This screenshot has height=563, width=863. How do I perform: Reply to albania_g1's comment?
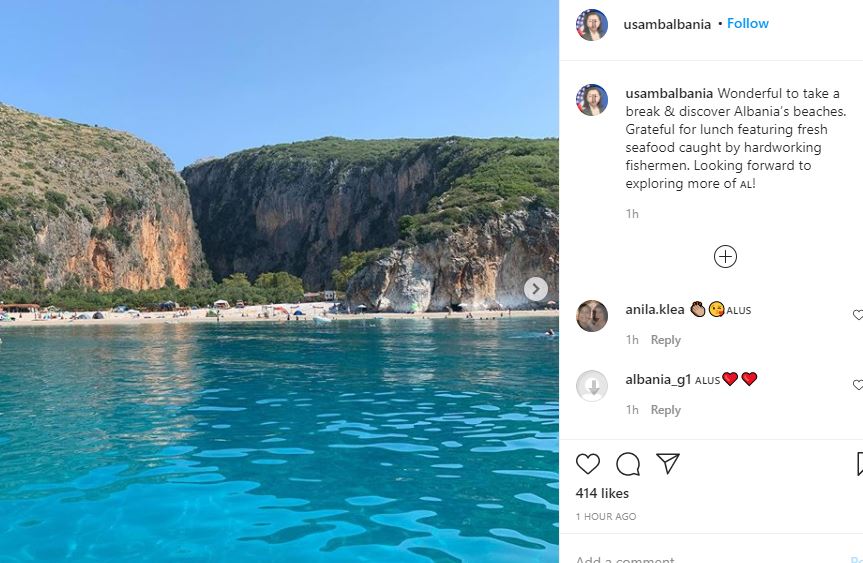pyautogui.click(x=666, y=410)
